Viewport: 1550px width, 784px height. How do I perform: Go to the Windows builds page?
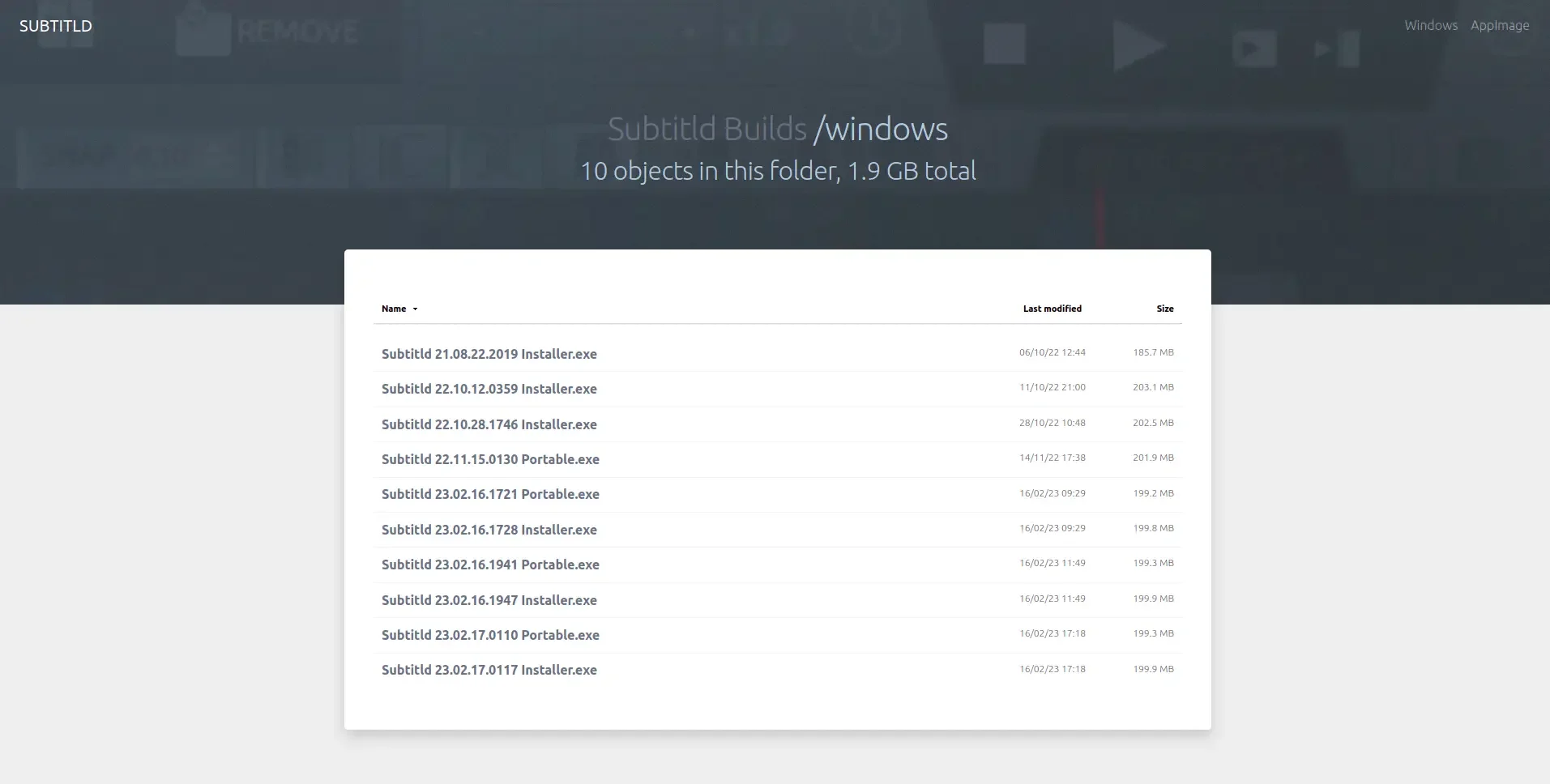click(1431, 25)
